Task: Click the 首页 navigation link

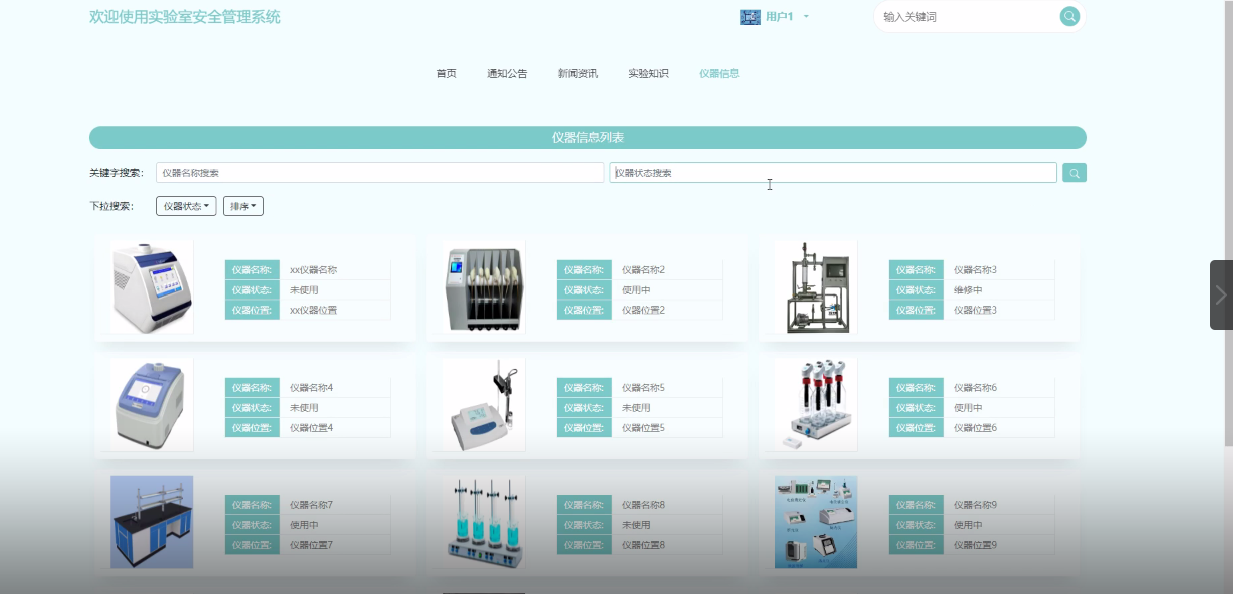Action: (445, 72)
